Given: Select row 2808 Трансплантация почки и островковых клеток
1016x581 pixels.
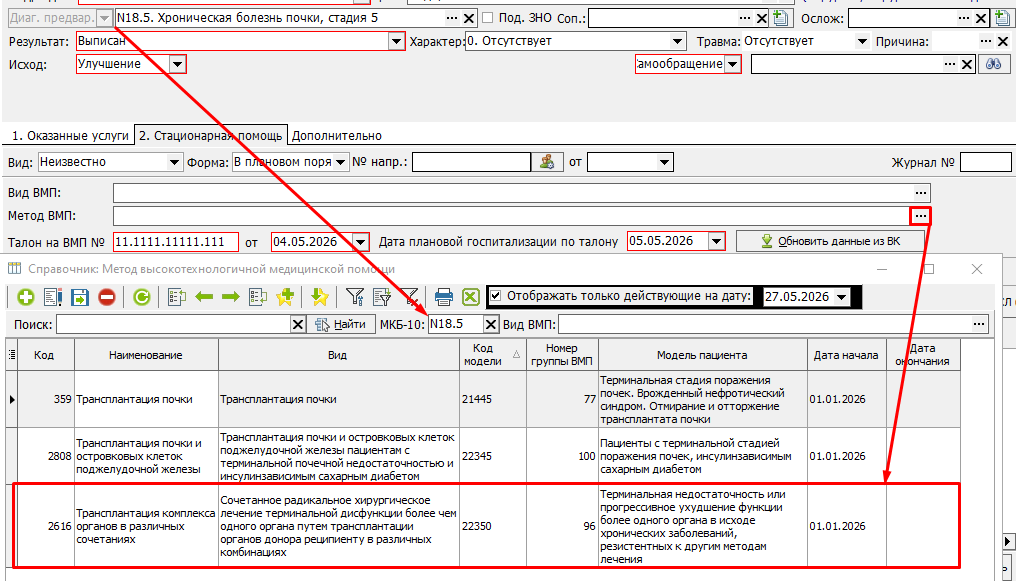Looking at the screenshot, I should click(483, 457).
